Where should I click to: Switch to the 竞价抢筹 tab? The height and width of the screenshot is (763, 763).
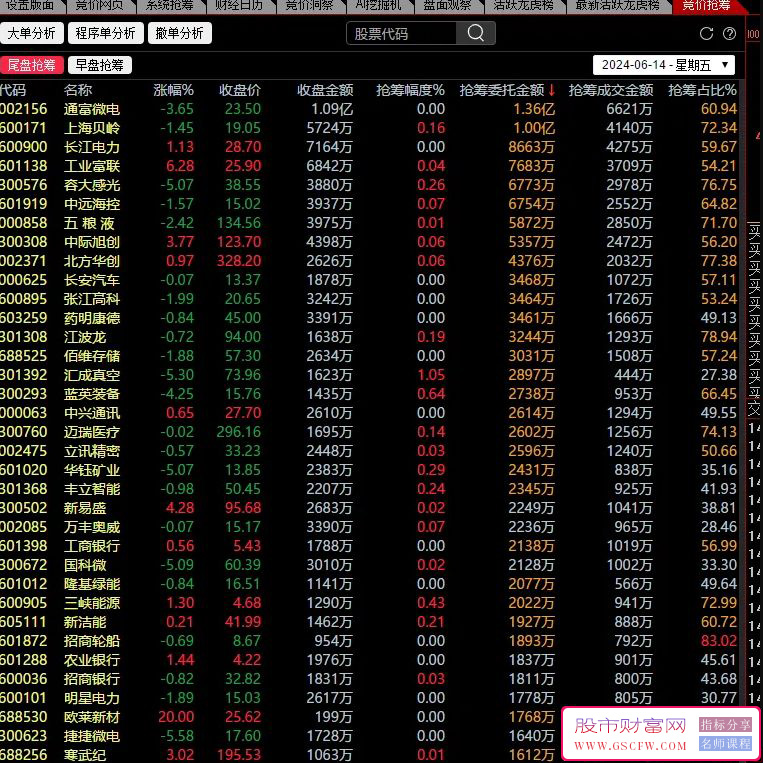pos(706,6)
